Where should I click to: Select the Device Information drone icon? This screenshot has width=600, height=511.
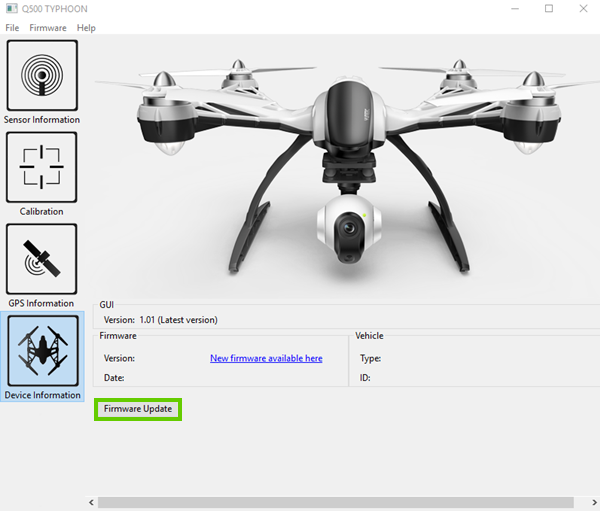pos(43,351)
